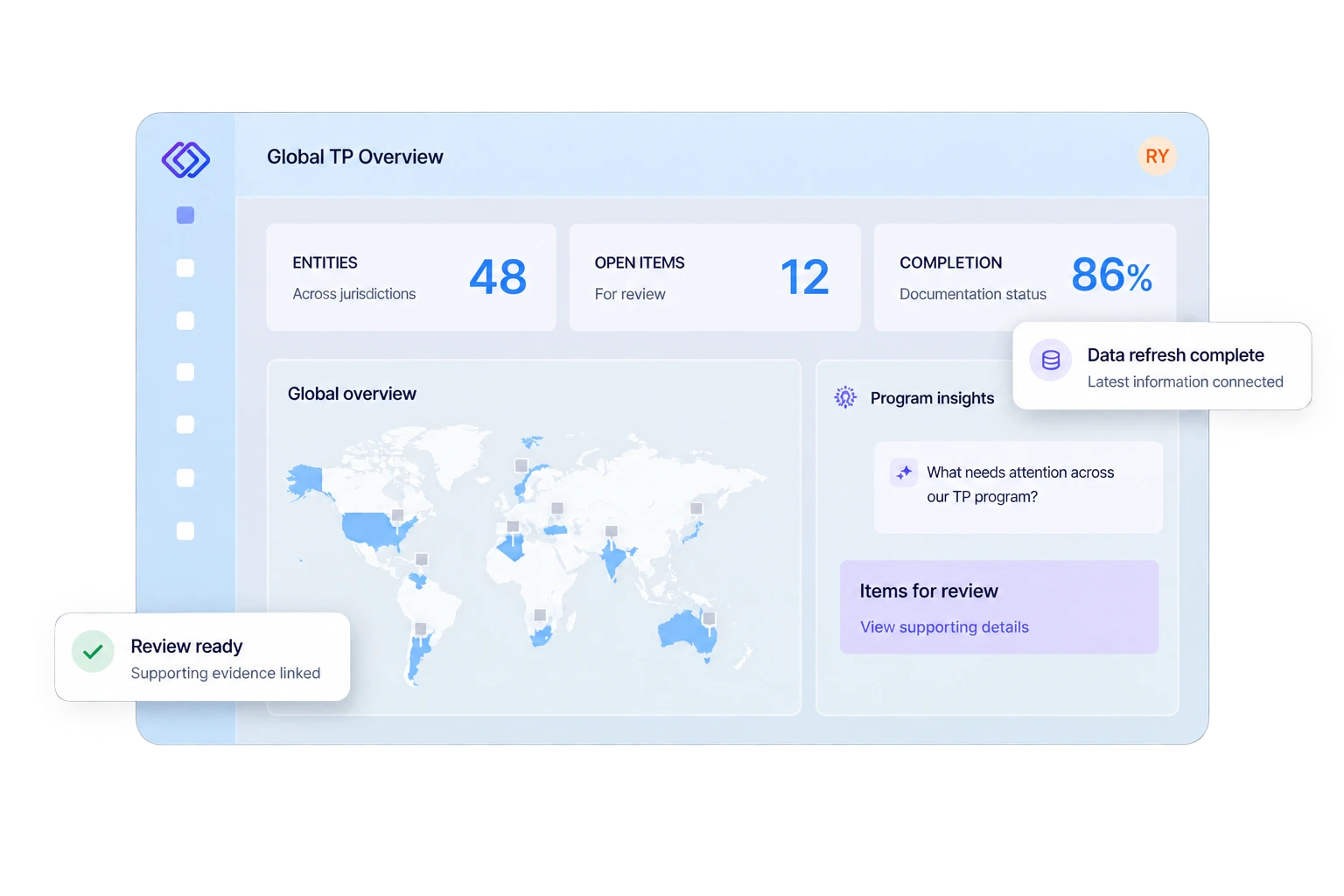Open the Data refresh complete notification title

coord(1175,355)
